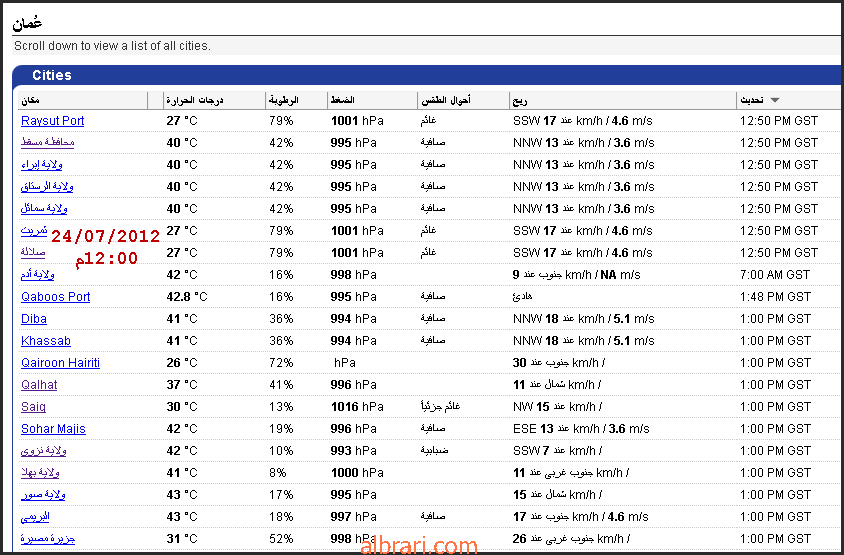Click the 'Scroll down to view' instruction text
The image size is (844, 555).
[112, 46]
